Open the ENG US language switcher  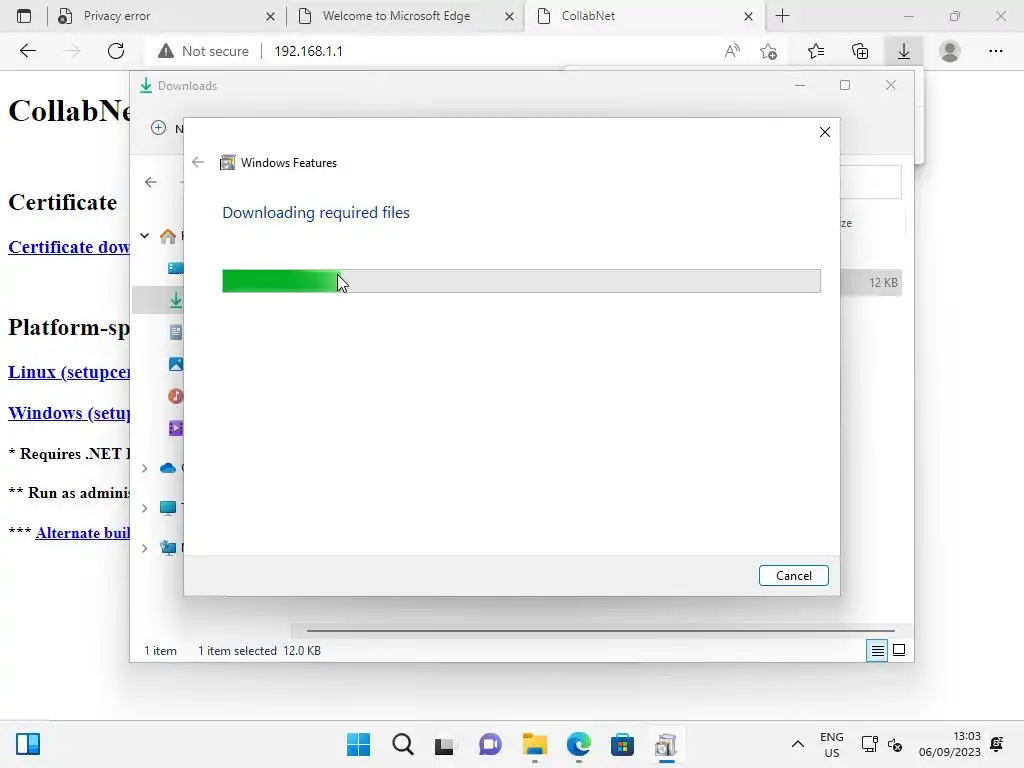(x=831, y=744)
